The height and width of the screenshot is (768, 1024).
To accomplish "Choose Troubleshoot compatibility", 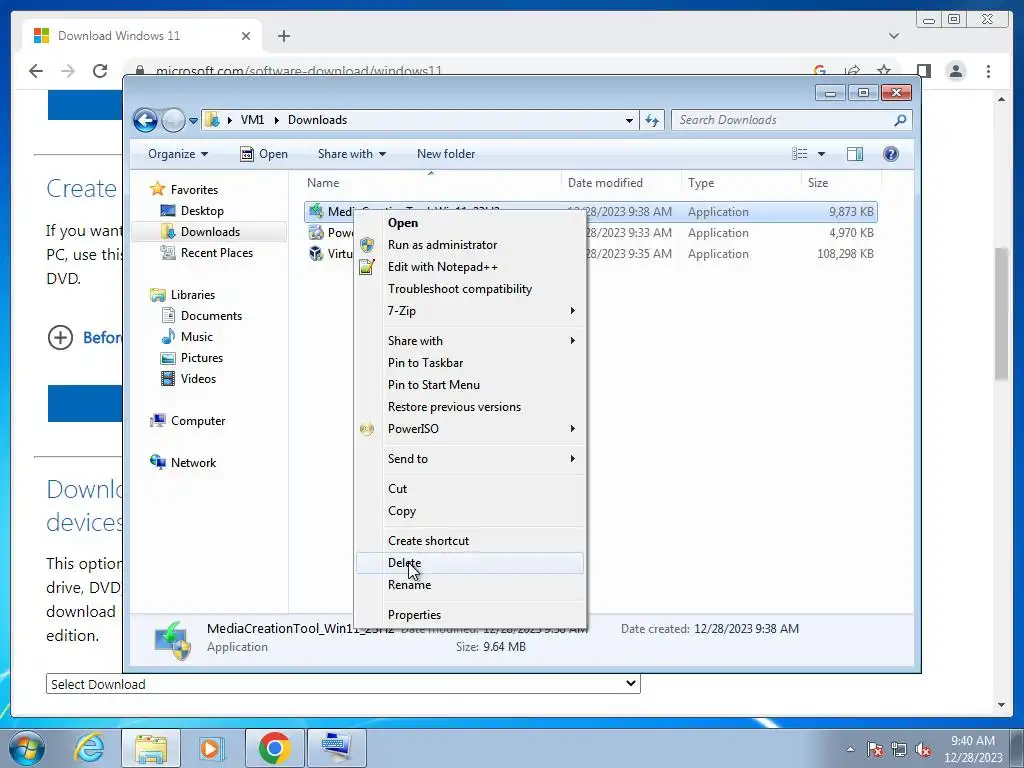I will (x=470, y=289).
